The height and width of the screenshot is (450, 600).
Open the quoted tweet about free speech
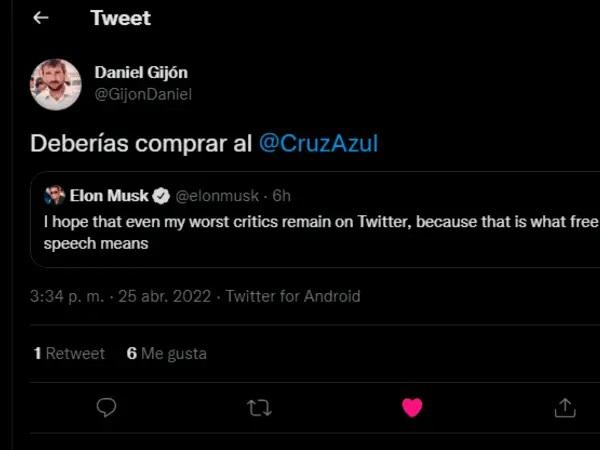pos(315,220)
